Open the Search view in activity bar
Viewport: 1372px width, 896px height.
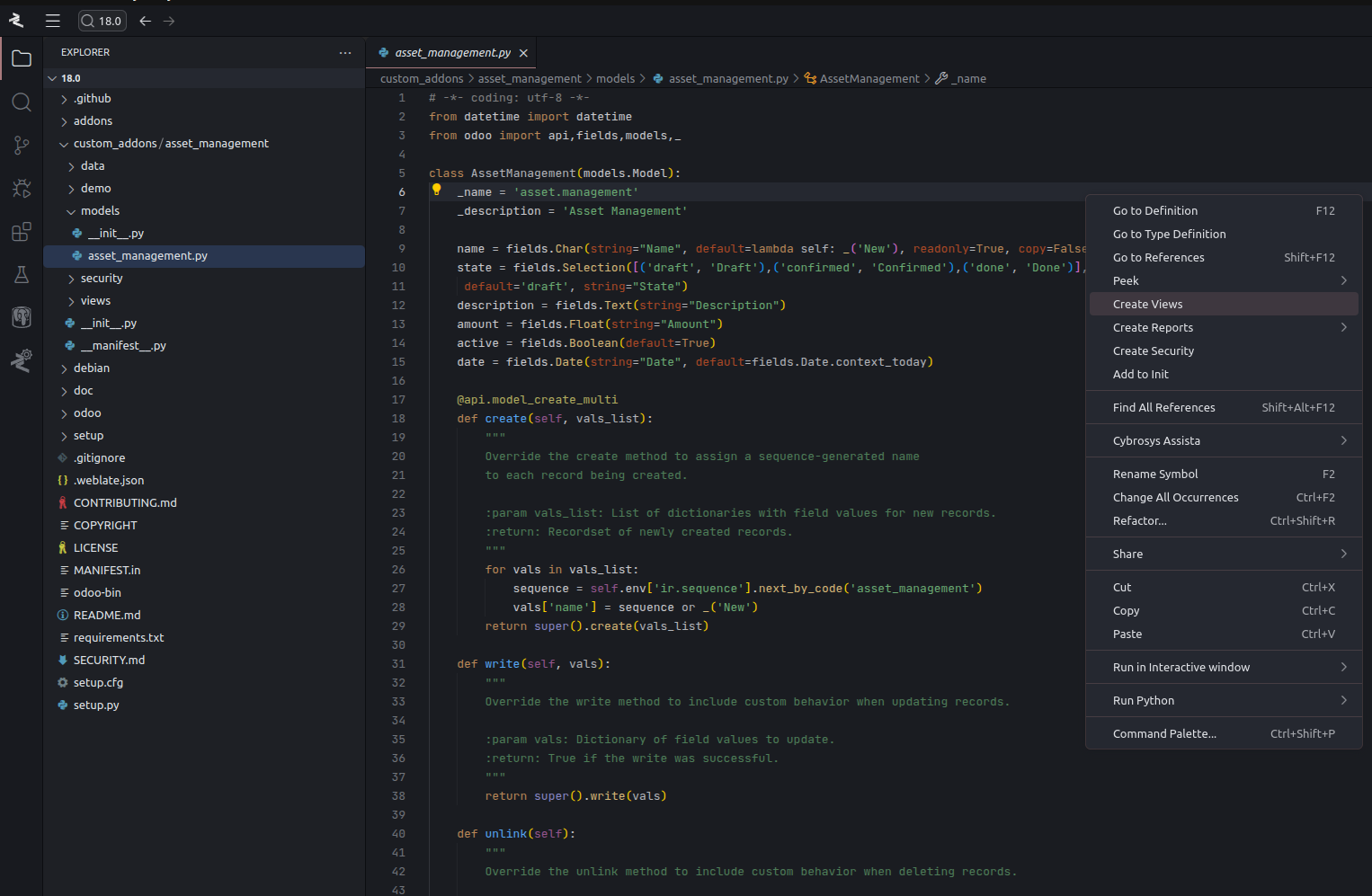coord(22,102)
